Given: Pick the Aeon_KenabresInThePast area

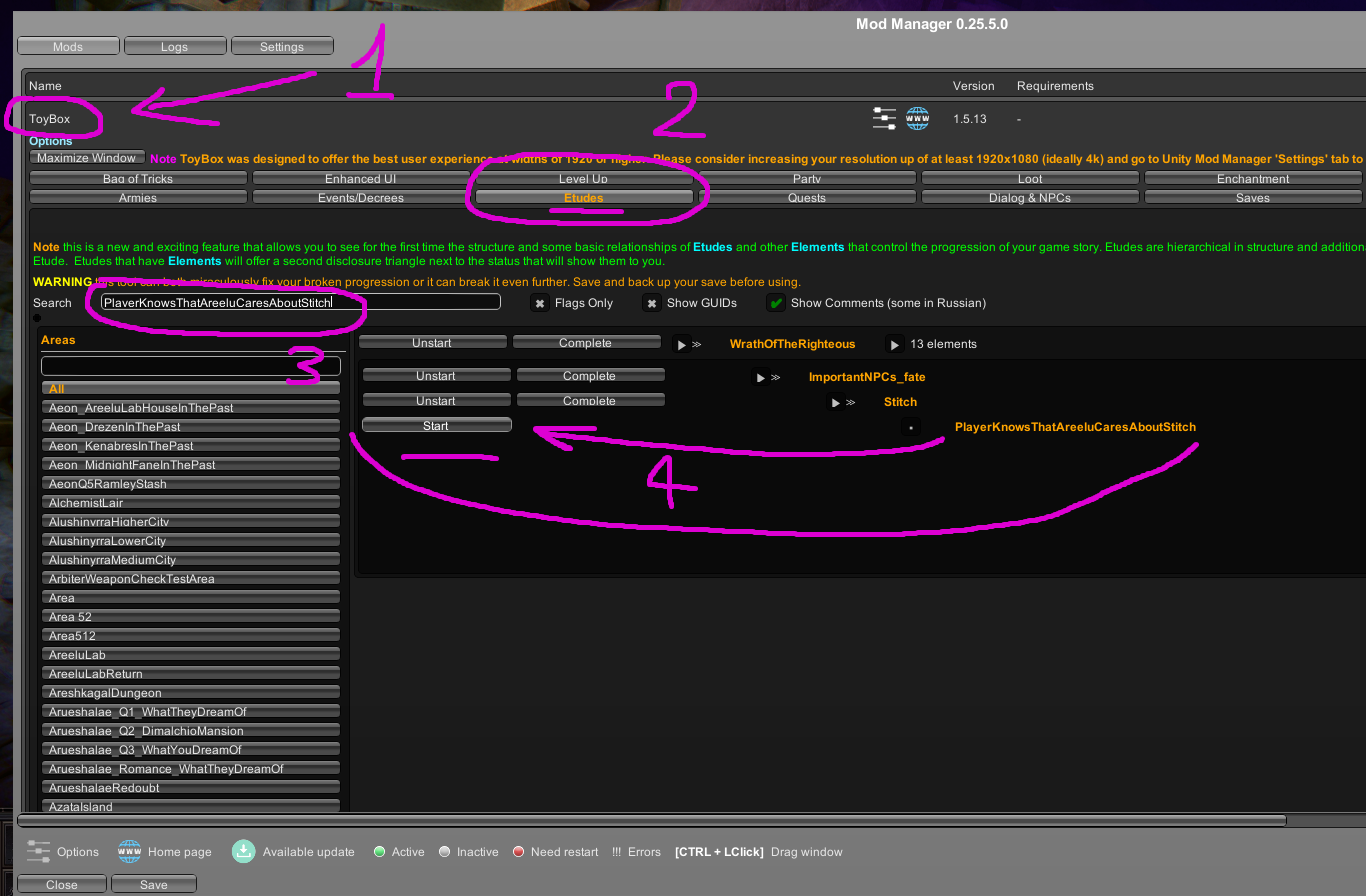Looking at the screenshot, I should click(x=191, y=445).
